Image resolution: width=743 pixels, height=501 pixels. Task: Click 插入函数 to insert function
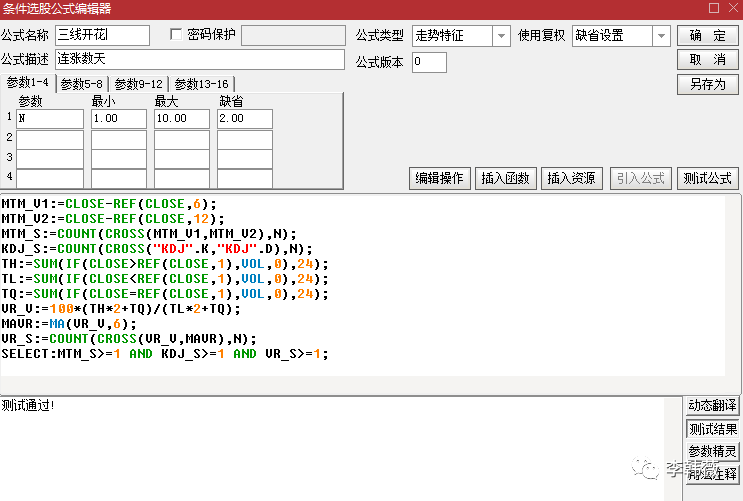click(506, 179)
